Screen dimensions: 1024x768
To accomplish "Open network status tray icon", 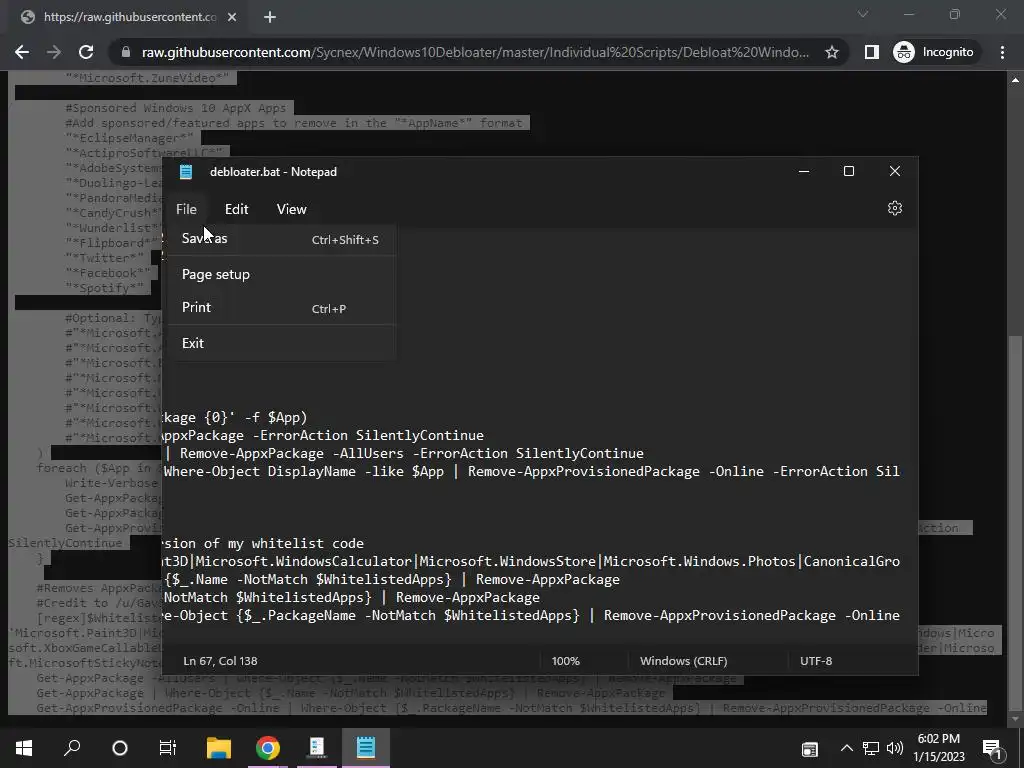I will [871, 748].
